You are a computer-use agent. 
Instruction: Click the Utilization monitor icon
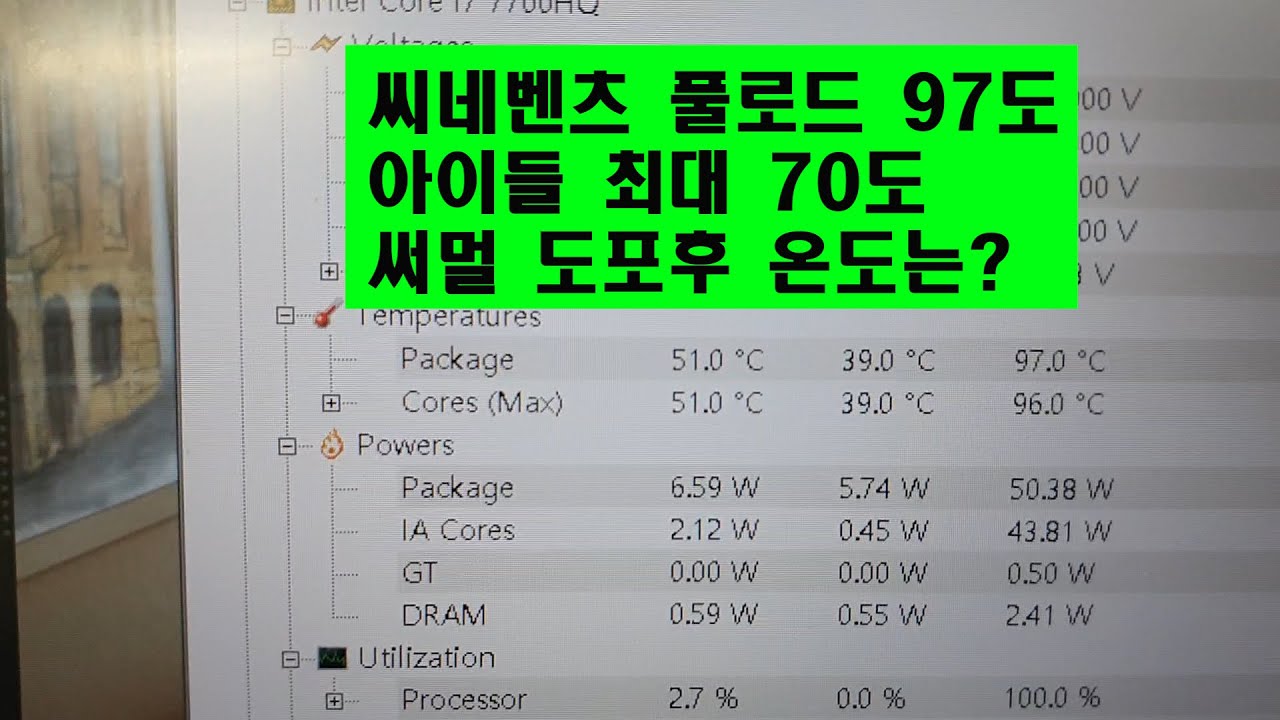[x=332, y=658]
